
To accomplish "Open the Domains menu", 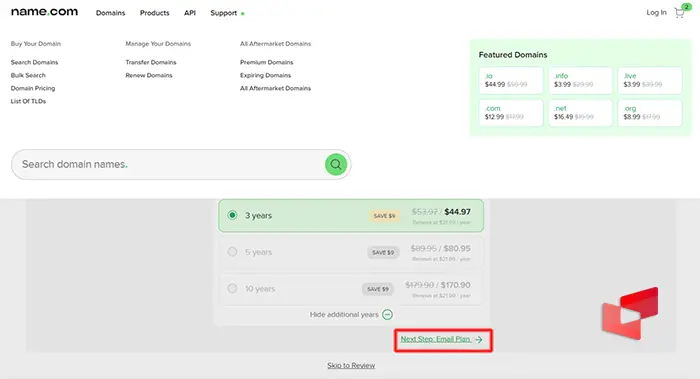I will [x=110, y=13].
